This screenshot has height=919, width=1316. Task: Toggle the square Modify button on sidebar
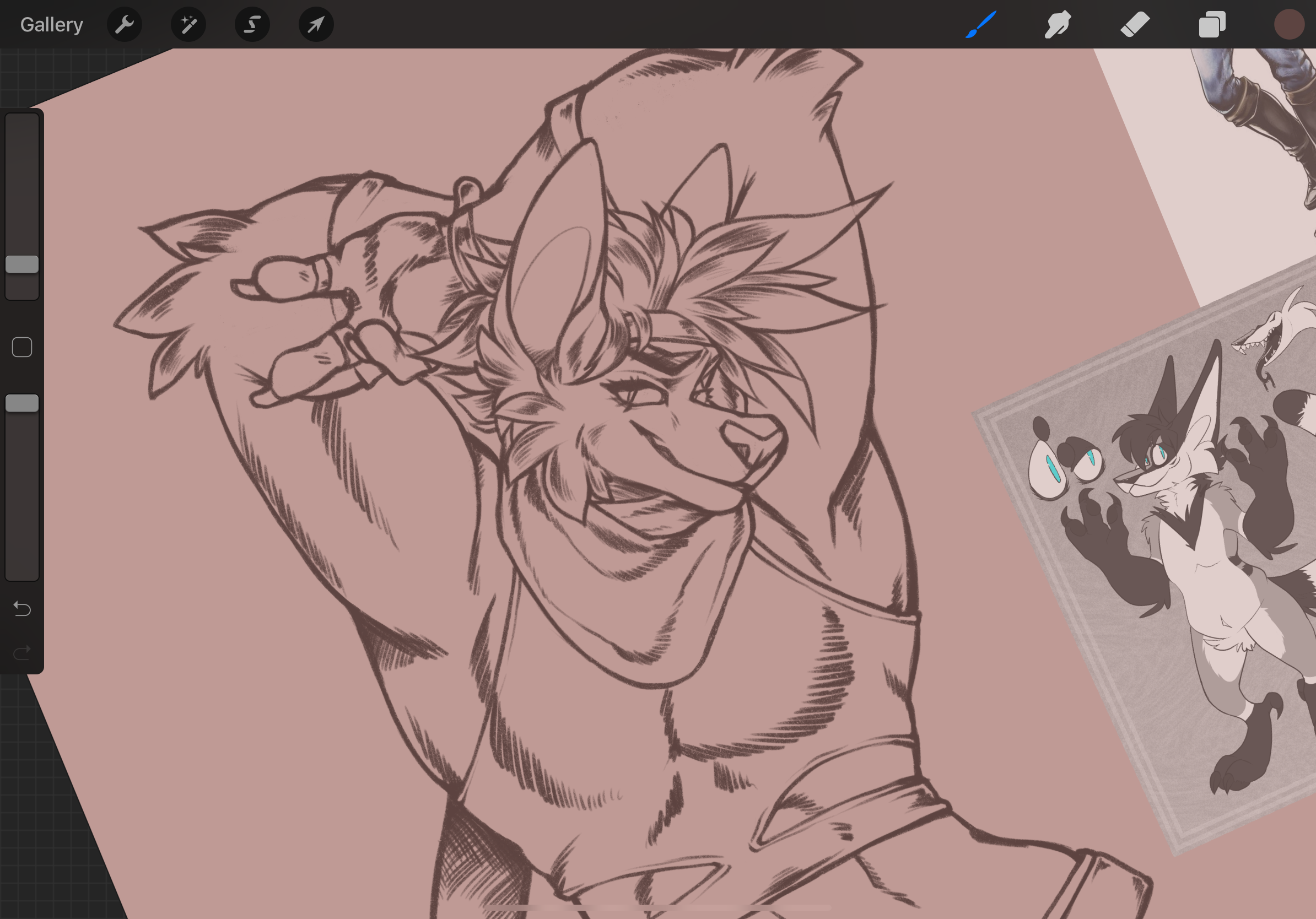click(x=22, y=347)
